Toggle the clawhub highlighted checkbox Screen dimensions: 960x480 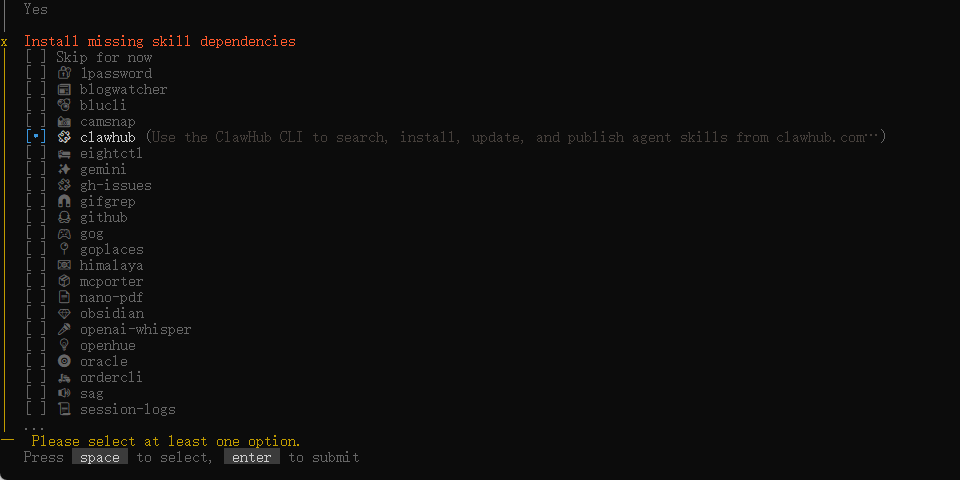tap(36, 137)
